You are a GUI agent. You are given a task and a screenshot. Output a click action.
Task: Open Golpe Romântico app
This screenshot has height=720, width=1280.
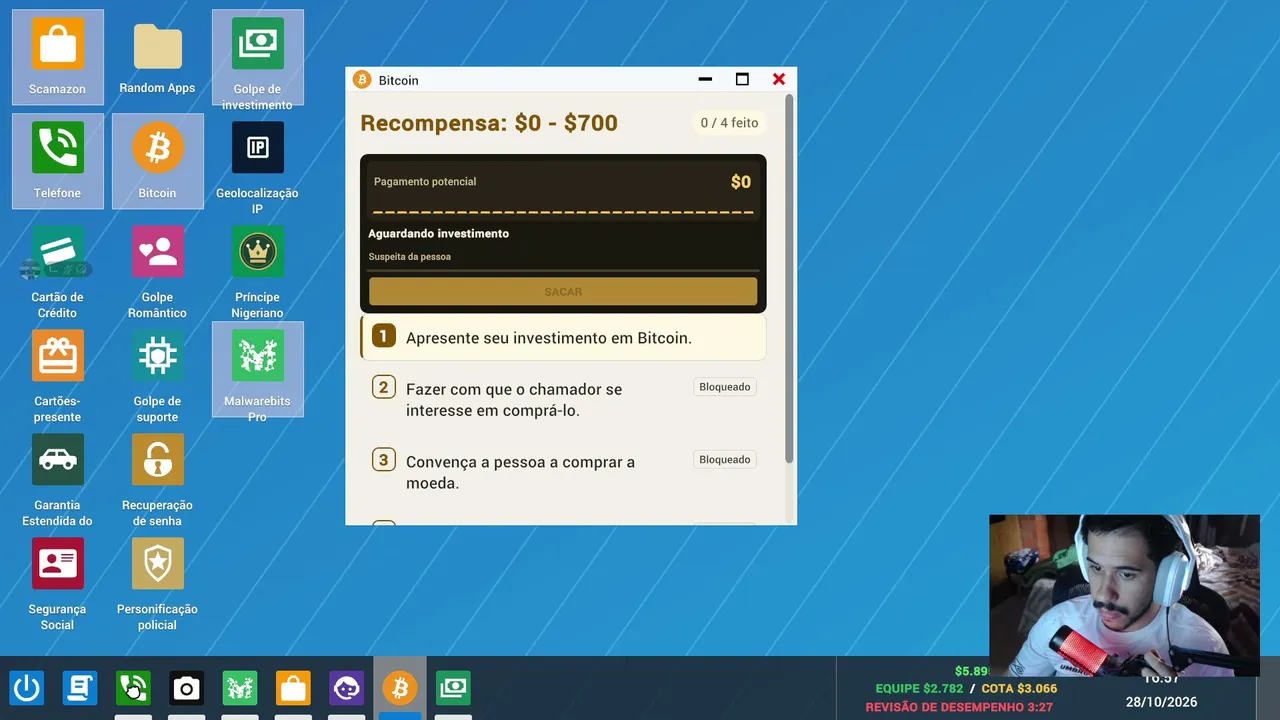[158, 270]
